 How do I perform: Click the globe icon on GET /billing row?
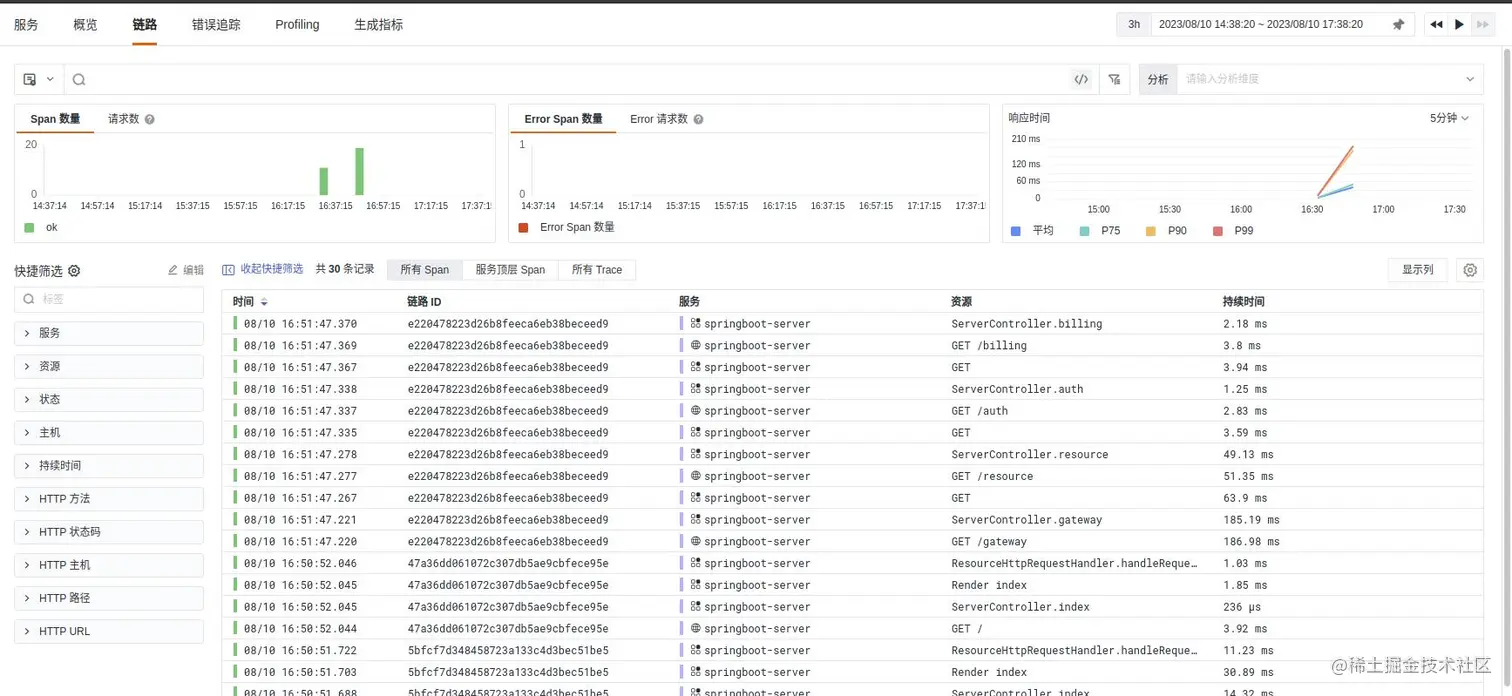pos(695,345)
